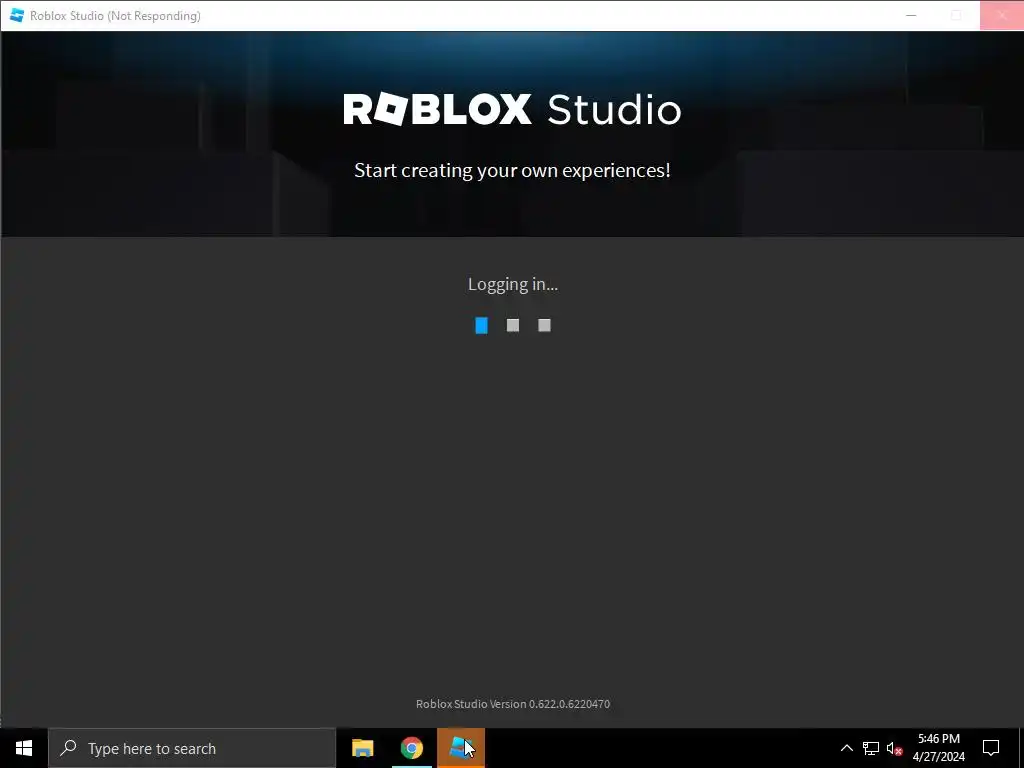Click 'Start creating your own experiences!' text
Image resolution: width=1024 pixels, height=768 pixels.
click(512, 170)
